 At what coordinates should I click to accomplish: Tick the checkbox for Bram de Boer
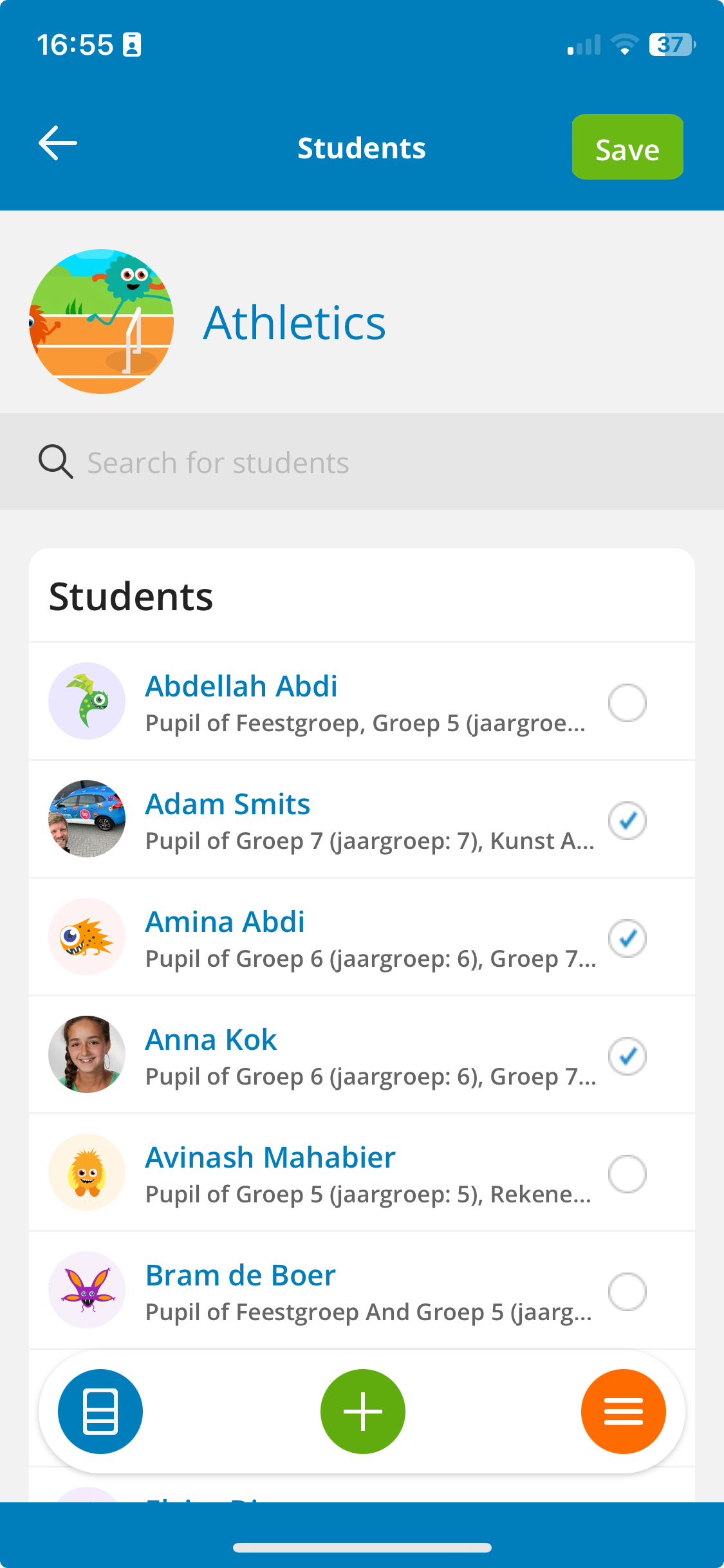pos(627,1291)
